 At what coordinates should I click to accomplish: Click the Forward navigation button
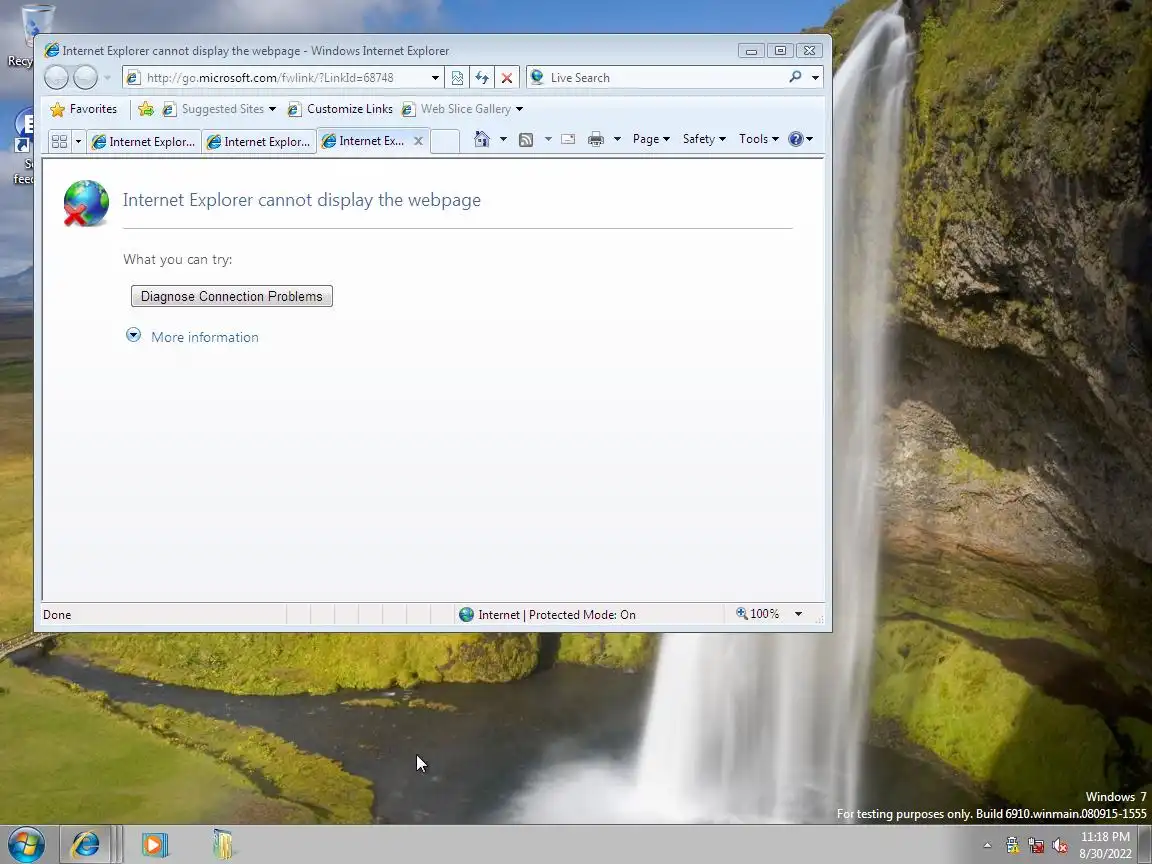coord(85,77)
